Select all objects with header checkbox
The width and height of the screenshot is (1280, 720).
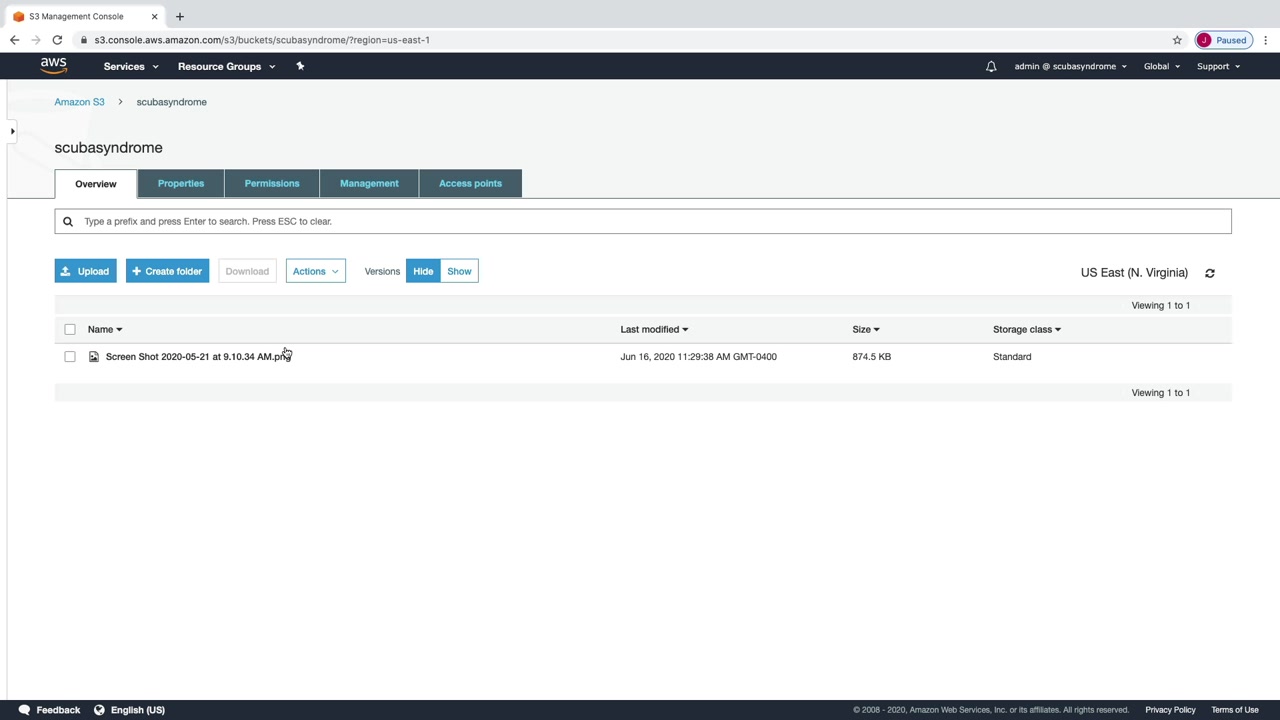pyautogui.click(x=70, y=329)
